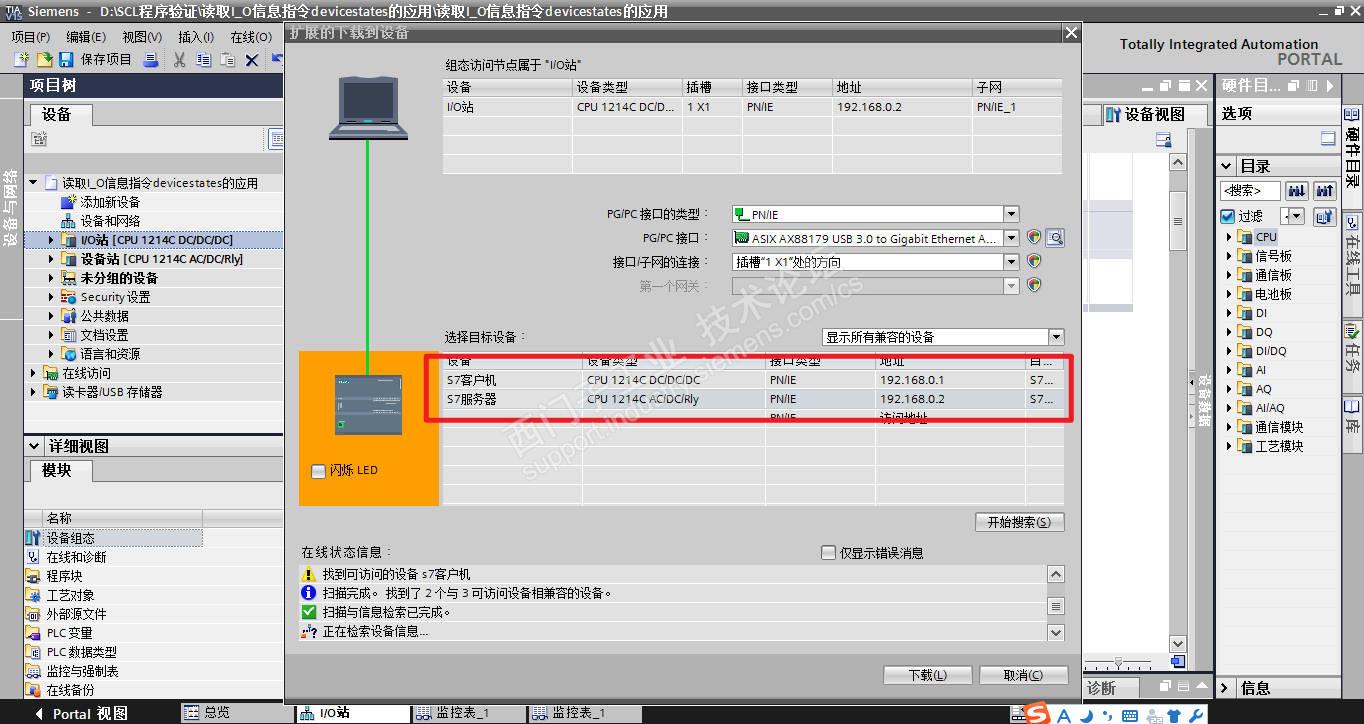
Task: Open the 编辑(E) menu
Action: click(86, 37)
